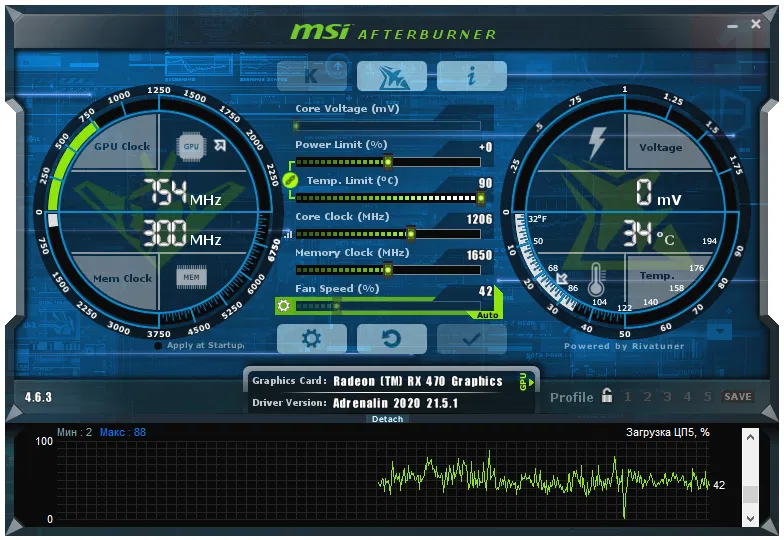784x540 pixels.
Task: Select profile slot 2
Action: (x=648, y=397)
